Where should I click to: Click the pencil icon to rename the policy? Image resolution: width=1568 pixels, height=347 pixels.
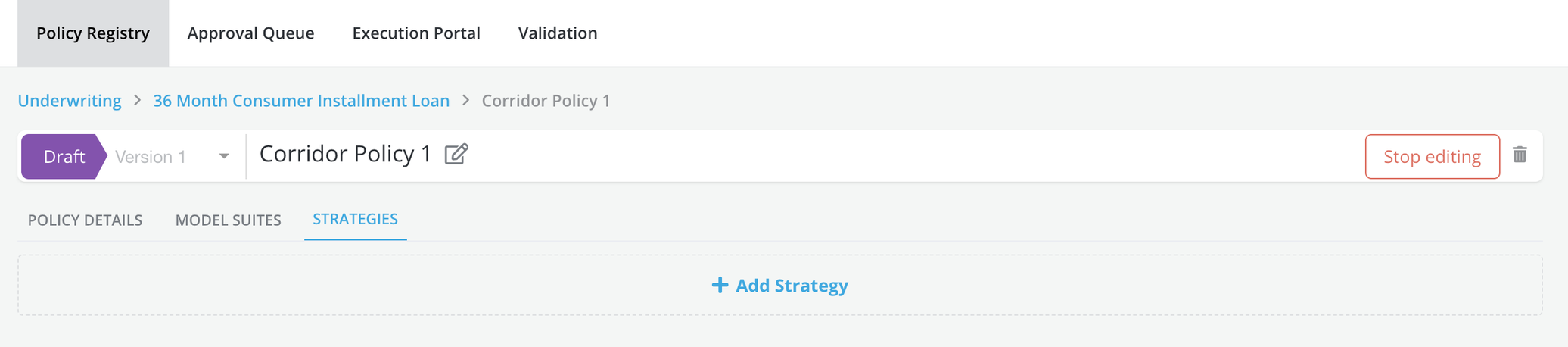point(456,155)
